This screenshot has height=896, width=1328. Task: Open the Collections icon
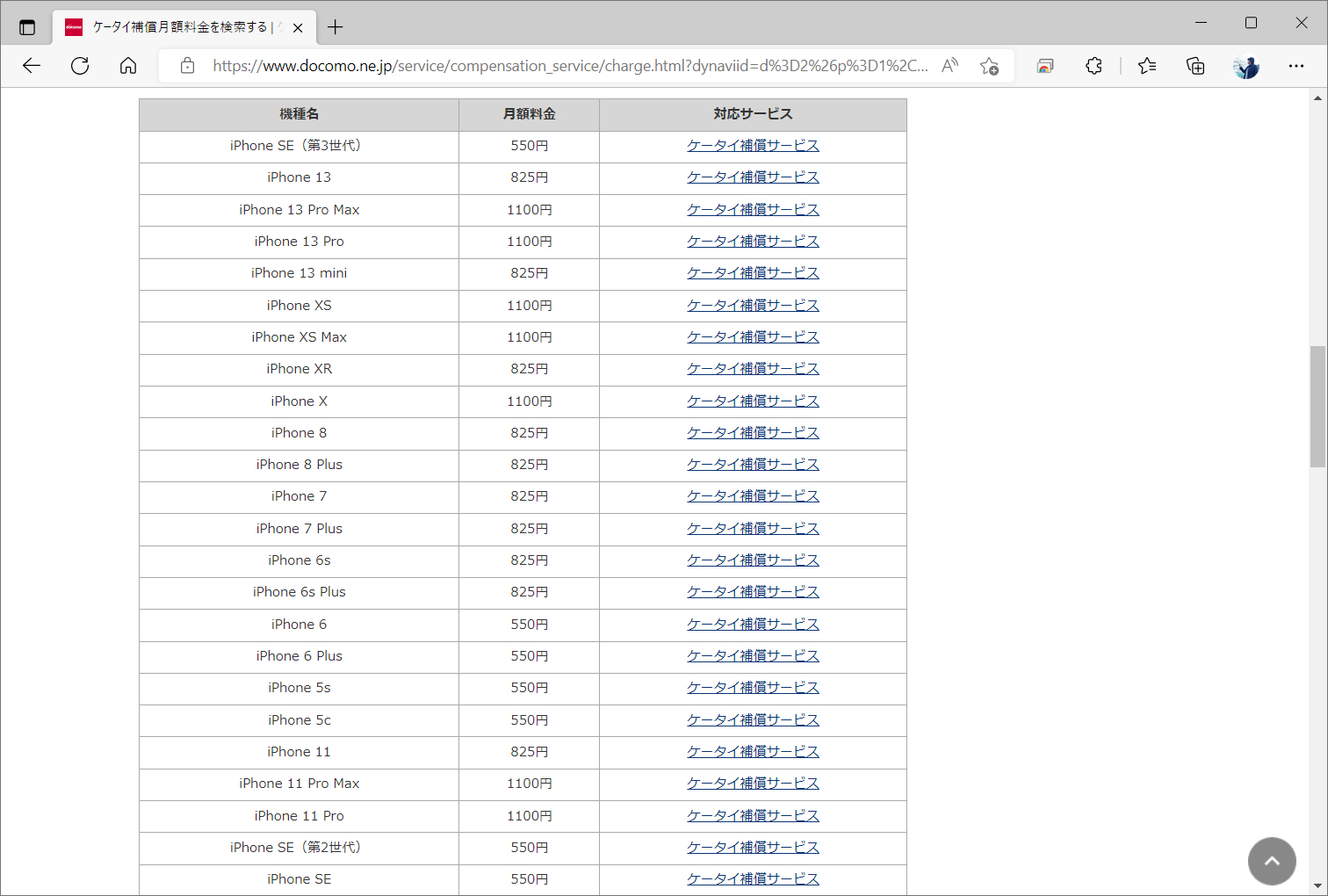pyautogui.click(x=1195, y=66)
